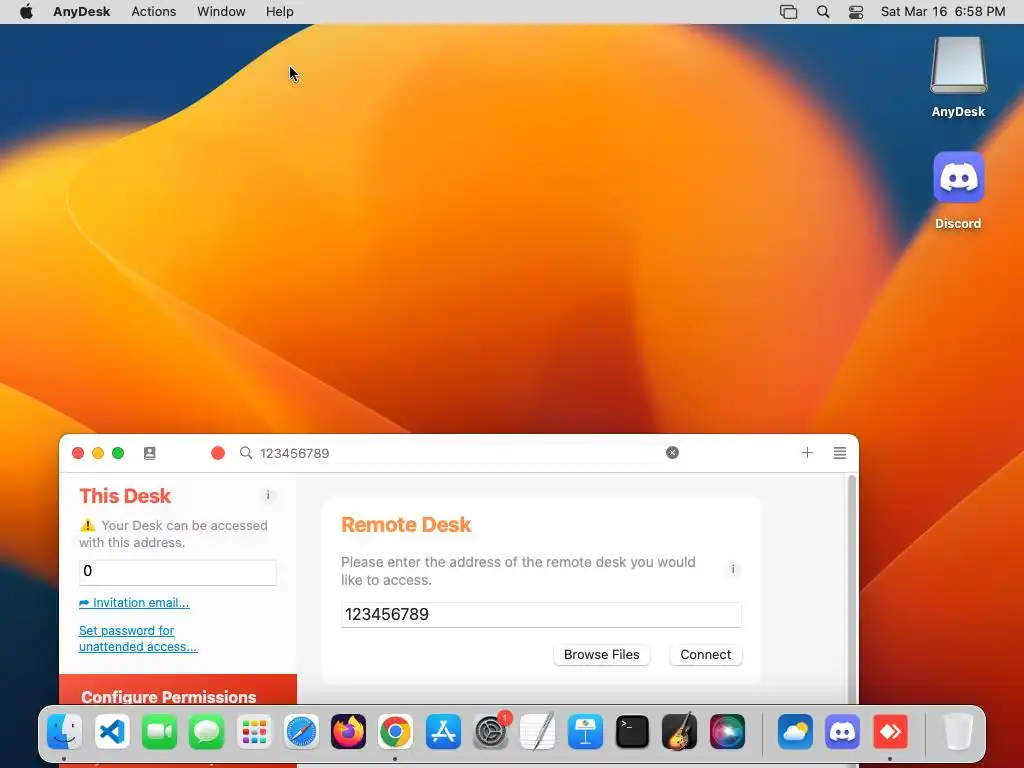Show This Desk info icon
1024x768 pixels.
pos(268,495)
